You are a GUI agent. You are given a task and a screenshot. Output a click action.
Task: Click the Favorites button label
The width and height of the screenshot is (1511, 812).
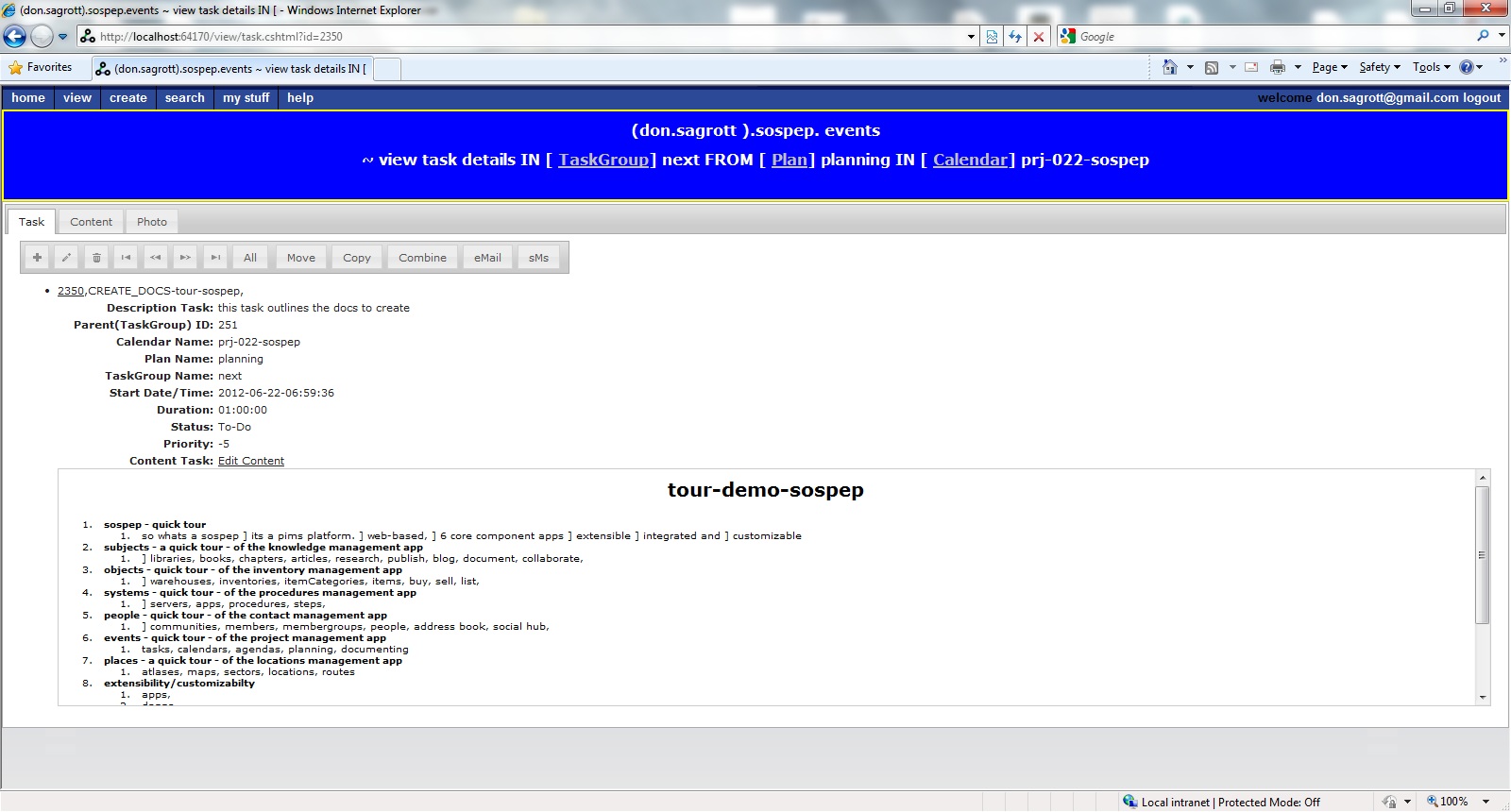[49, 67]
